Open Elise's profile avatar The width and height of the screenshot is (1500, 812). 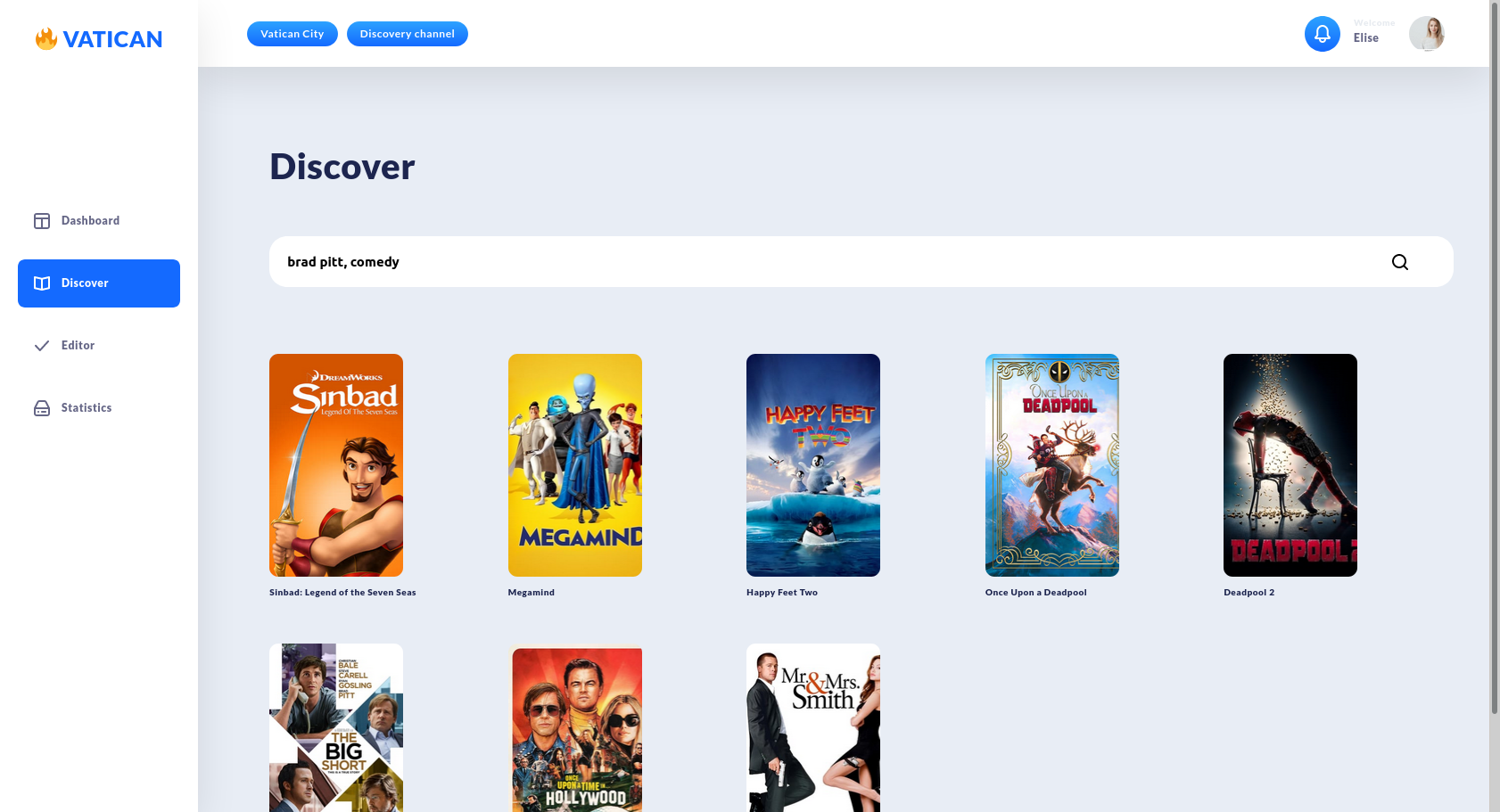click(x=1427, y=34)
